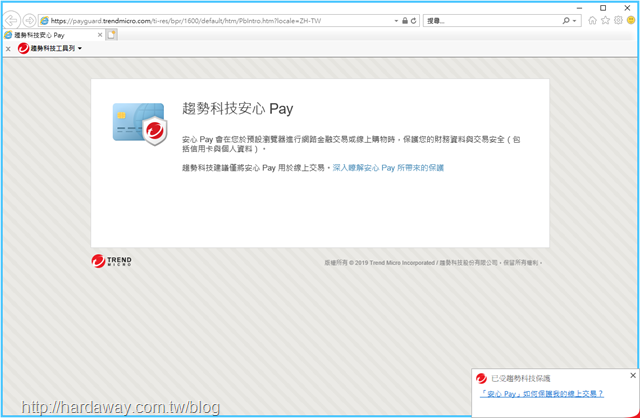Close the browser window
Screen dimensions: 640x418
pos(627,8)
